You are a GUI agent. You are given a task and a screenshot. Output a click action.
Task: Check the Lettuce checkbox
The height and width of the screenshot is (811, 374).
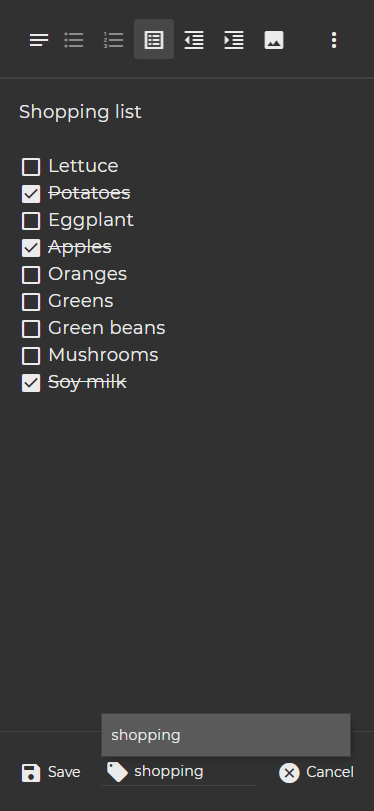(x=31, y=167)
